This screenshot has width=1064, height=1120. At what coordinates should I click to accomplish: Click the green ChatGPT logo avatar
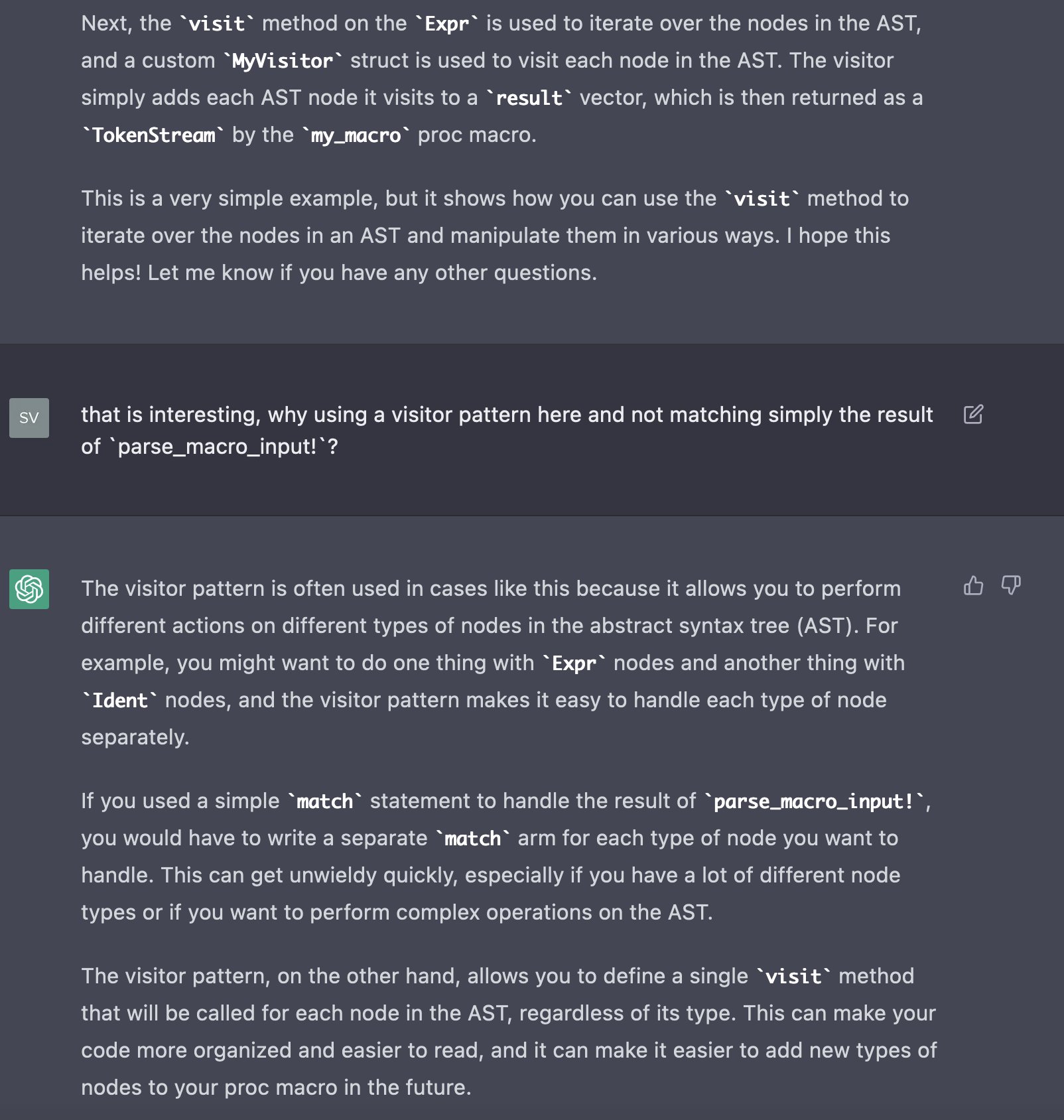coord(29,589)
